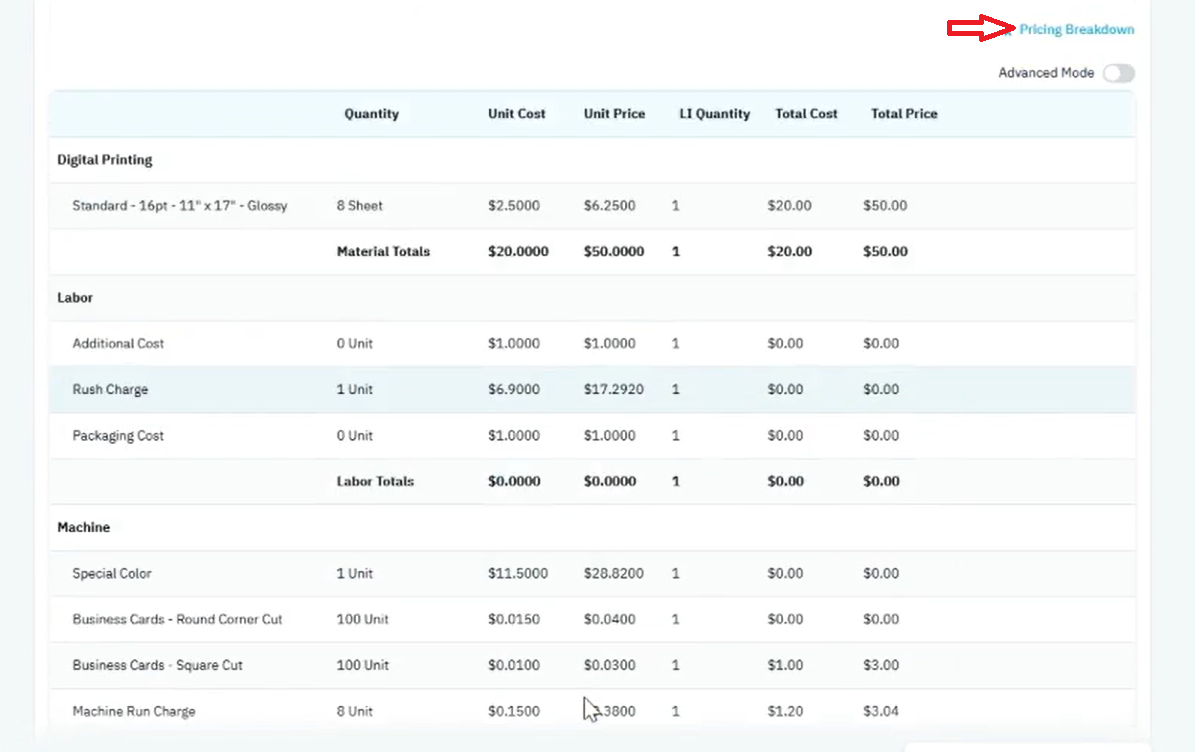Screen dimensions: 1195x752
Task: Select the Digital Printing section heading
Action: (x=104, y=160)
